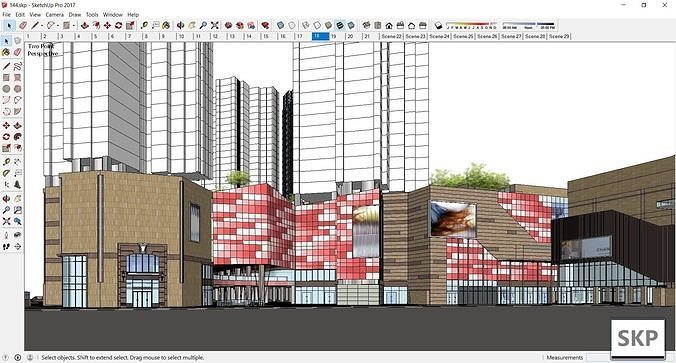Toggle Back Edges style

pos(292,25)
